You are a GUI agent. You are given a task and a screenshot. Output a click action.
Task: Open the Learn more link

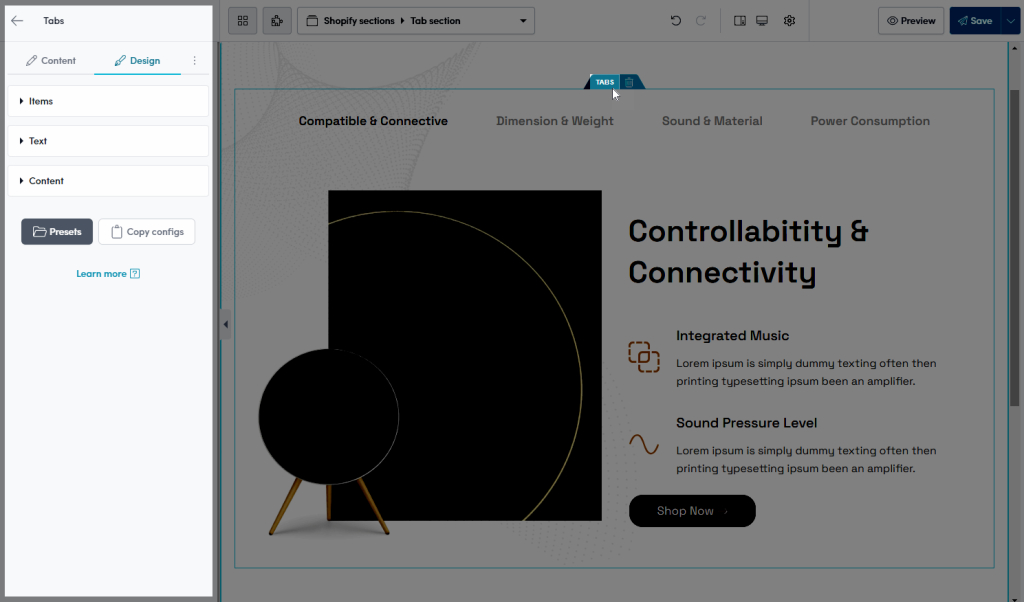[108, 274]
